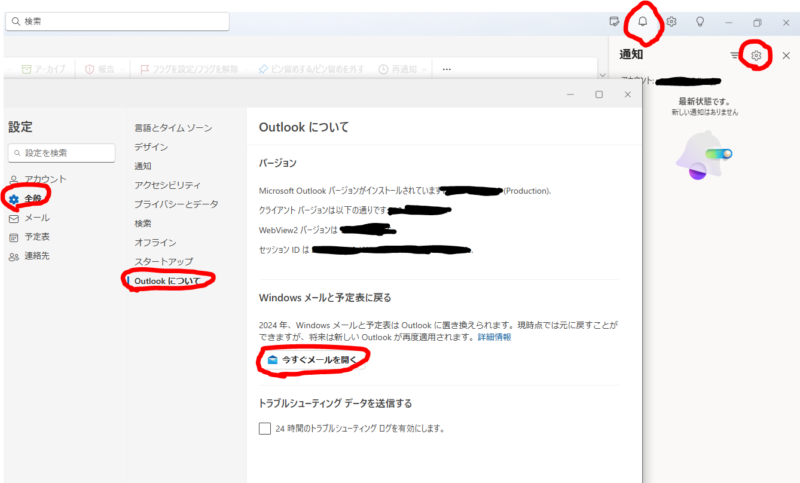Click the lightbulb tips icon
800x483 pixels.
point(700,21)
